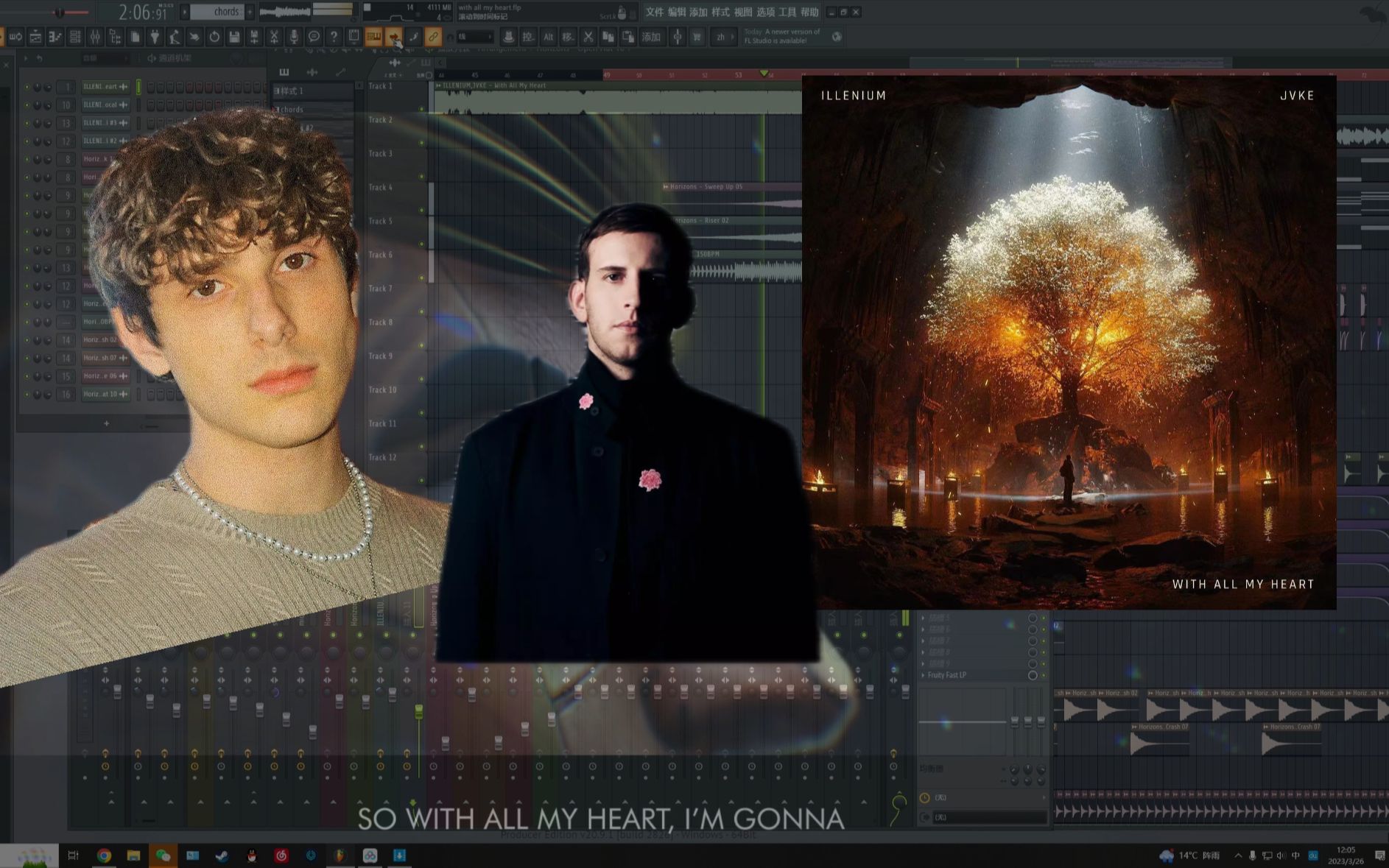This screenshot has width=1389, height=868.
Task: Open Steam from taskbar
Action: click(x=222, y=855)
